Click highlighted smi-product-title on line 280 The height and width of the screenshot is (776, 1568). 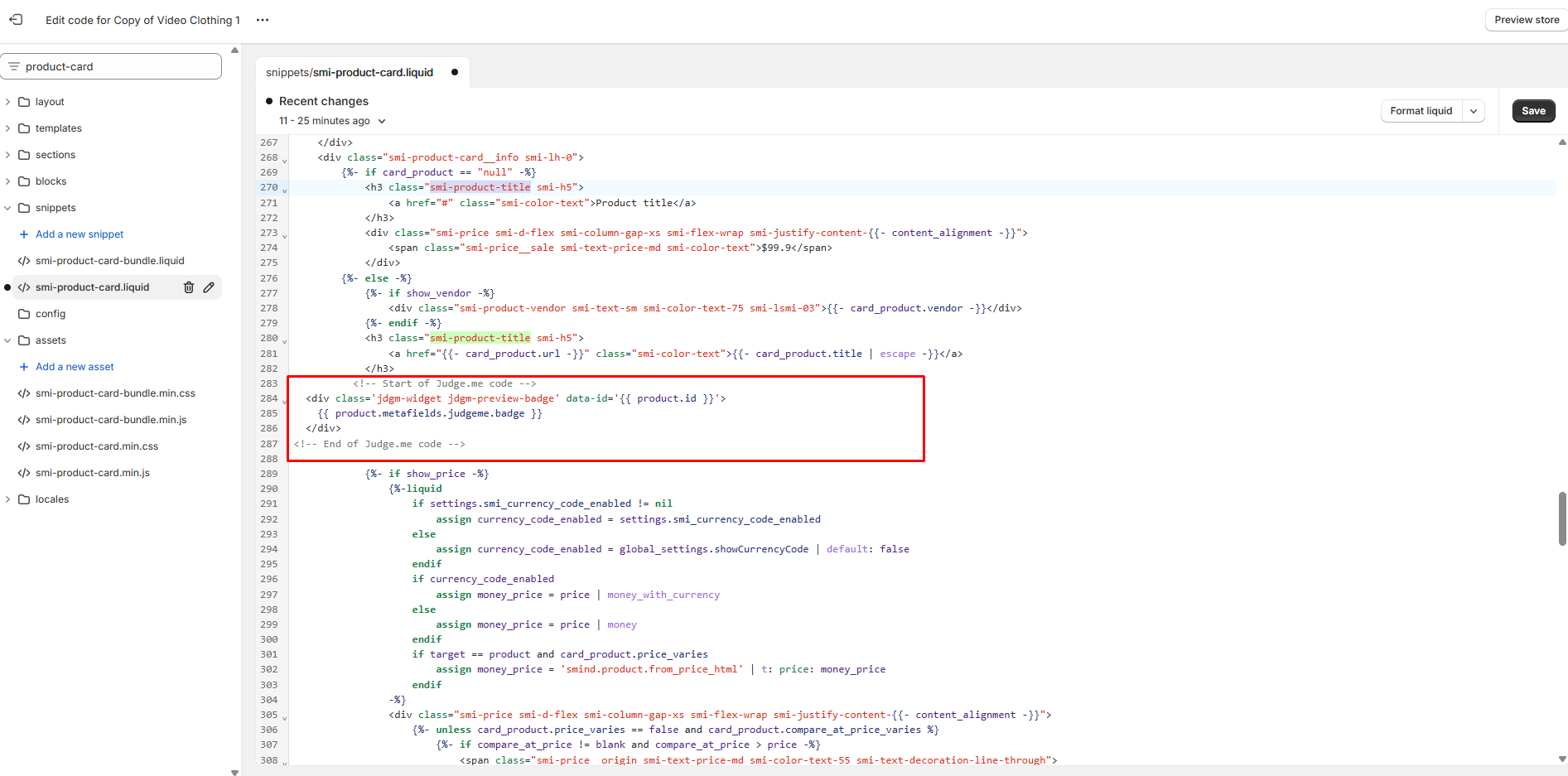480,338
